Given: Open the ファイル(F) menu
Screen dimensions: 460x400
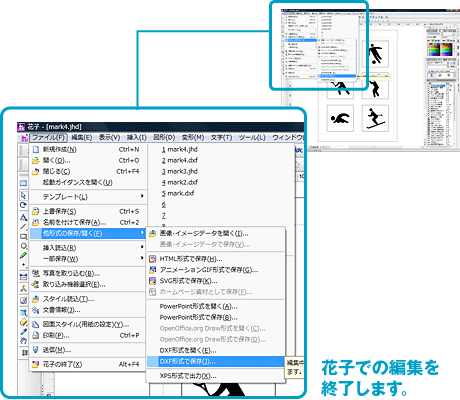Looking at the screenshot, I should 49,138.
